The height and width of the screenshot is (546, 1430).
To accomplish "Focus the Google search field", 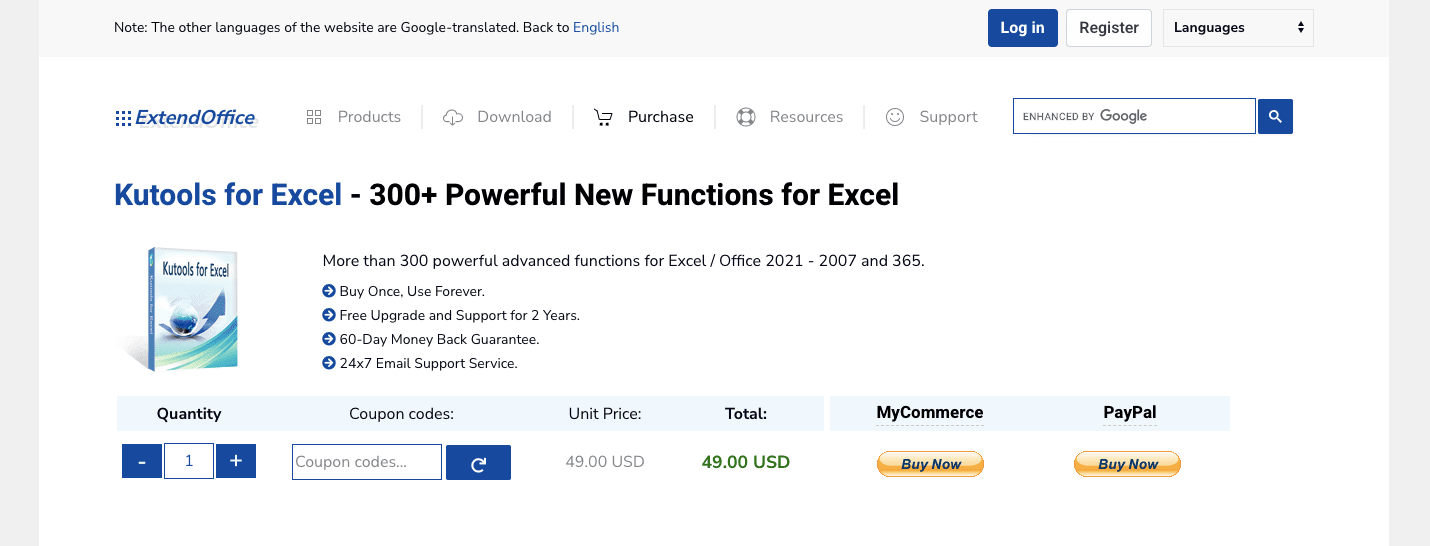I will (1134, 116).
